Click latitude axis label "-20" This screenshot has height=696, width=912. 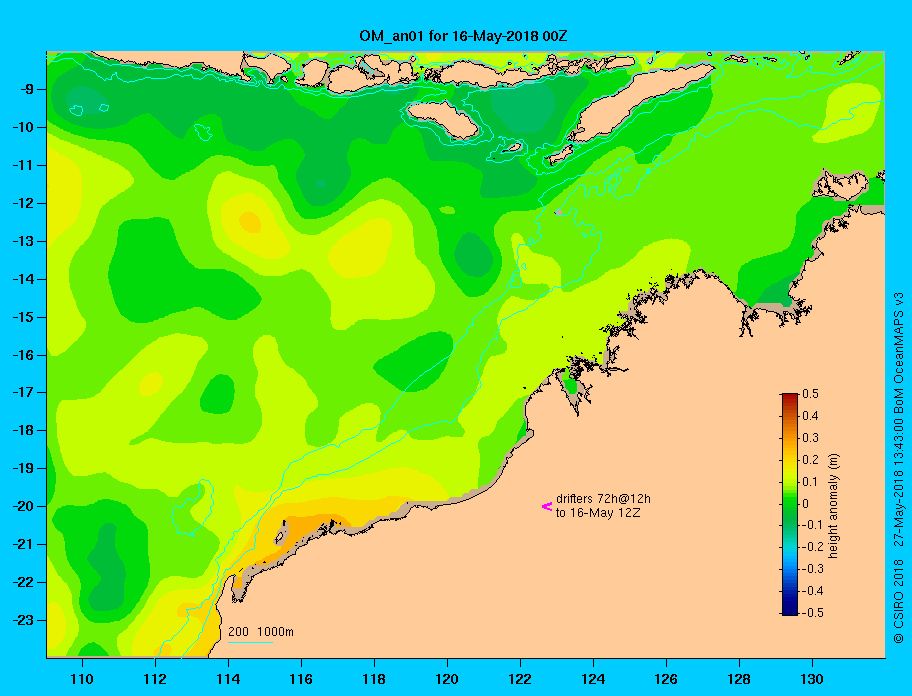(24, 506)
